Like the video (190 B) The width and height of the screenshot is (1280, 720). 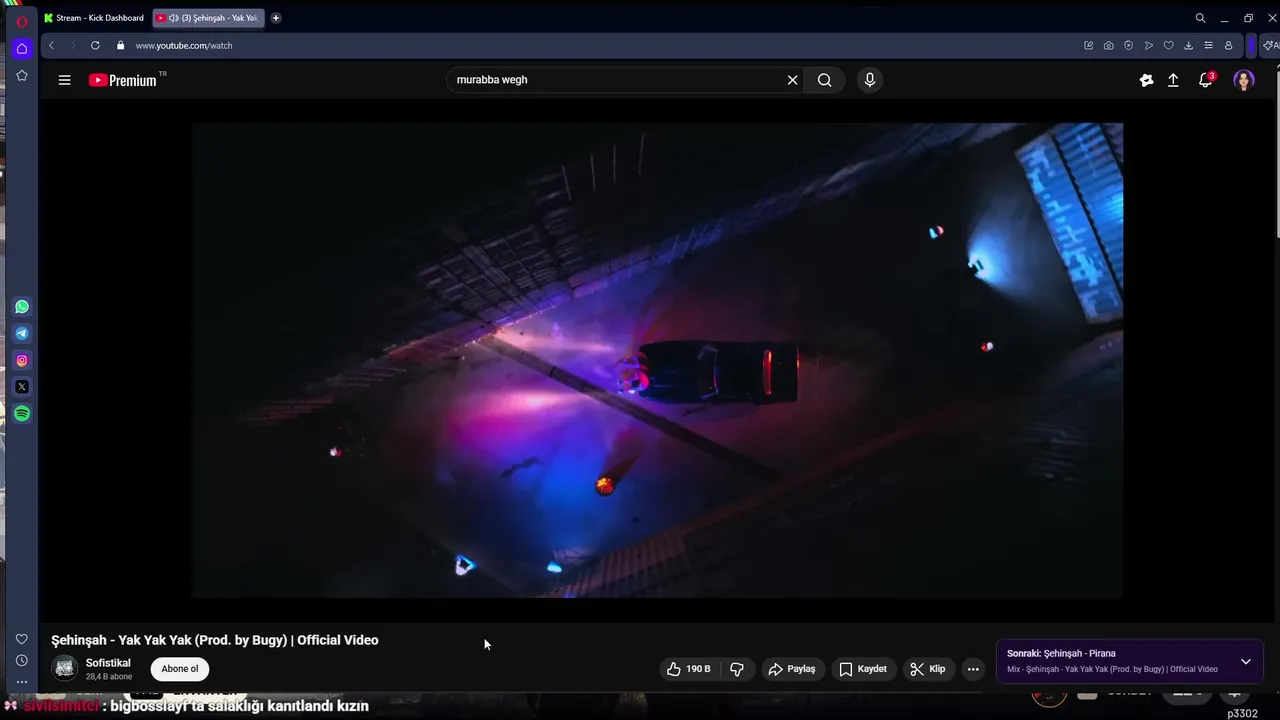click(690, 669)
